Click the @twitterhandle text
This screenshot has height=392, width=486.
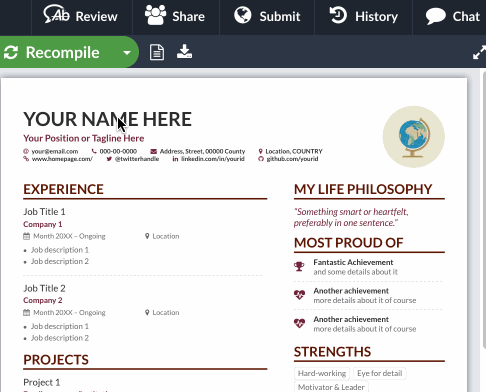pyautogui.click(x=137, y=159)
